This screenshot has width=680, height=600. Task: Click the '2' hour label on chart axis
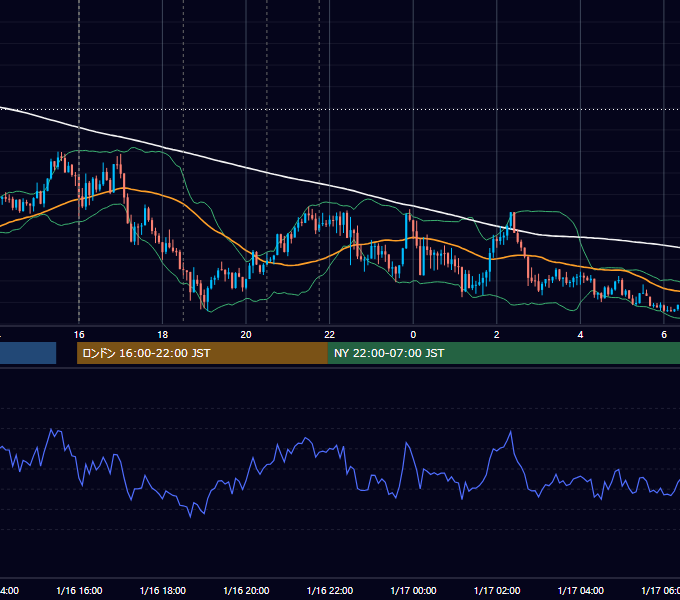497,335
